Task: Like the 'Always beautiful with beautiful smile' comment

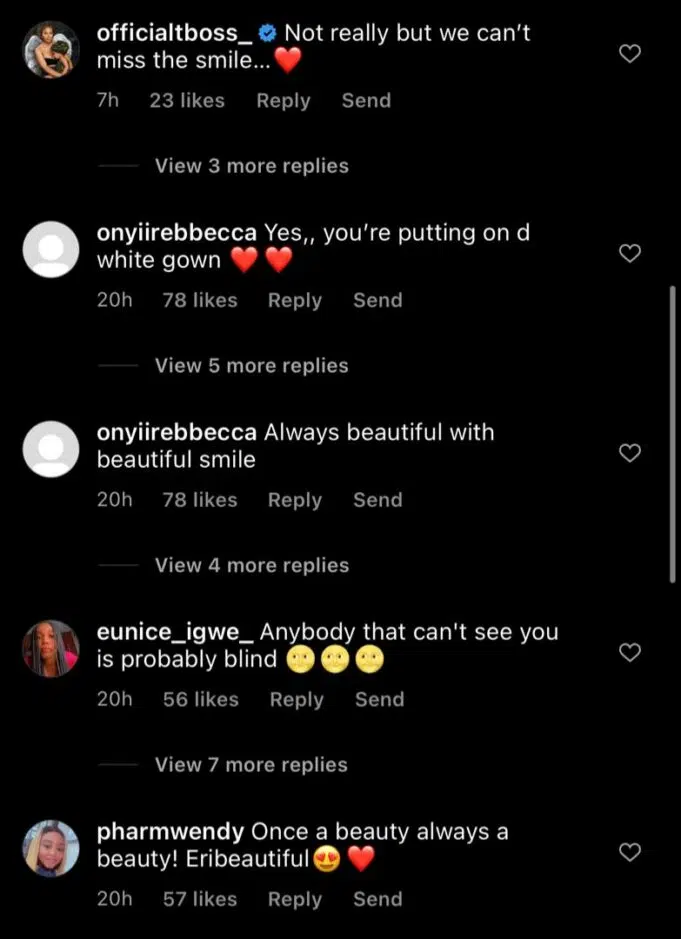Action: pos(630,453)
